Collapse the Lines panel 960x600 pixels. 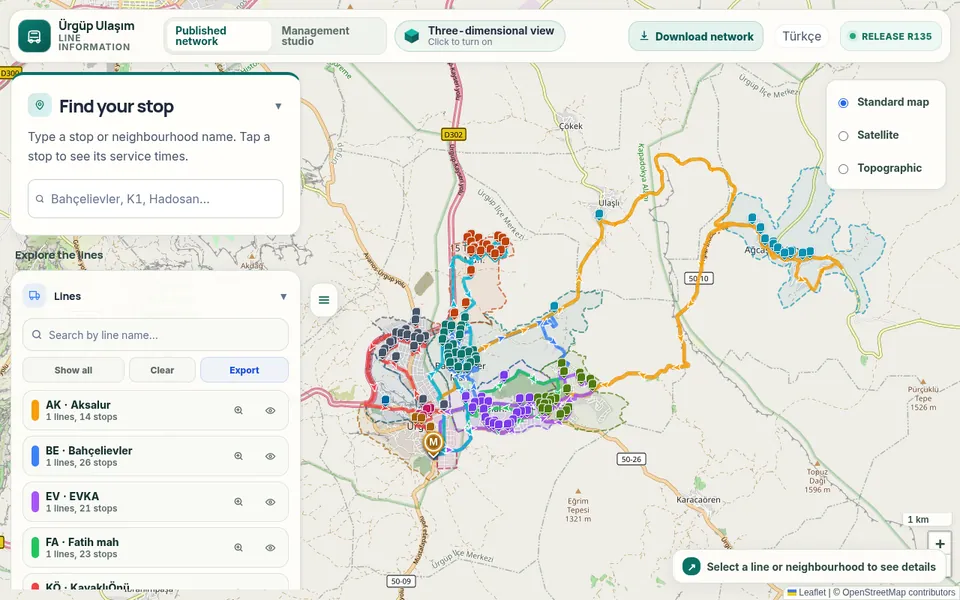283,296
